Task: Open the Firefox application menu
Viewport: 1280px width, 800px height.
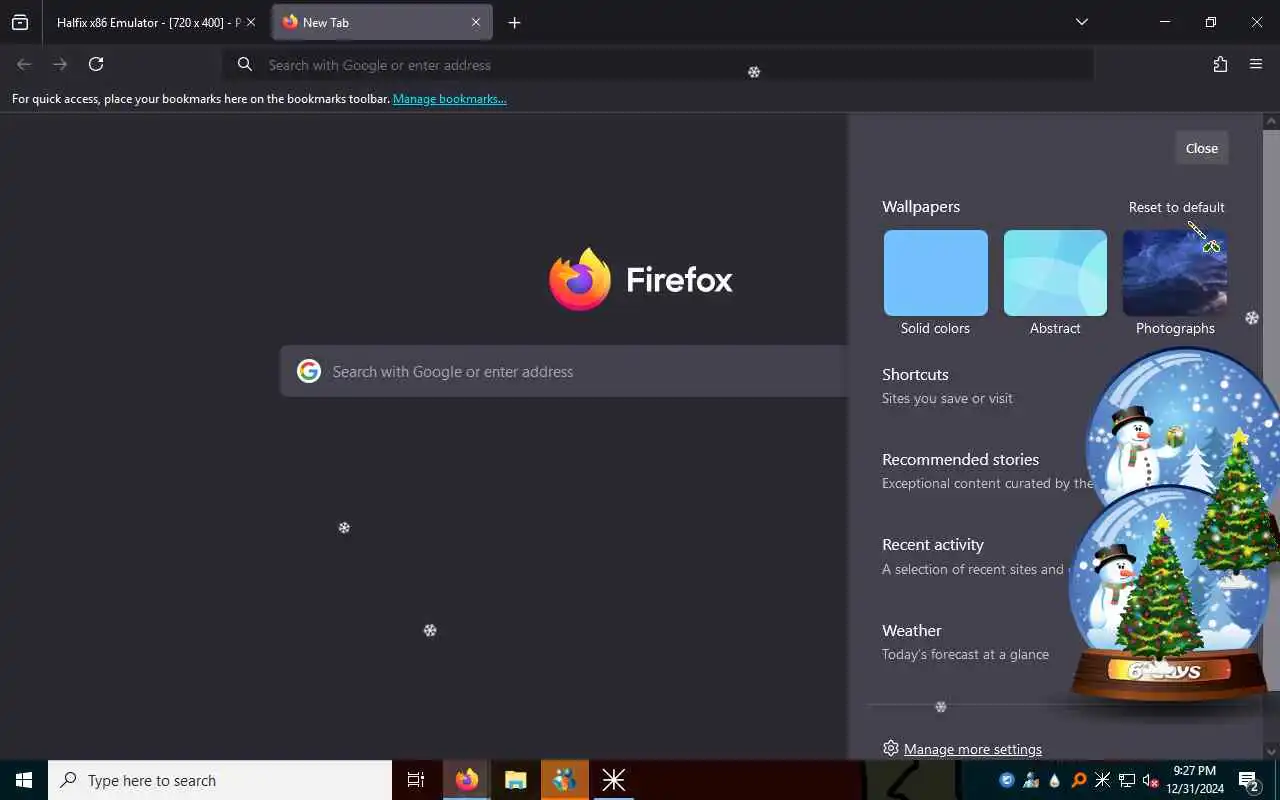Action: [x=1256, y=64]
